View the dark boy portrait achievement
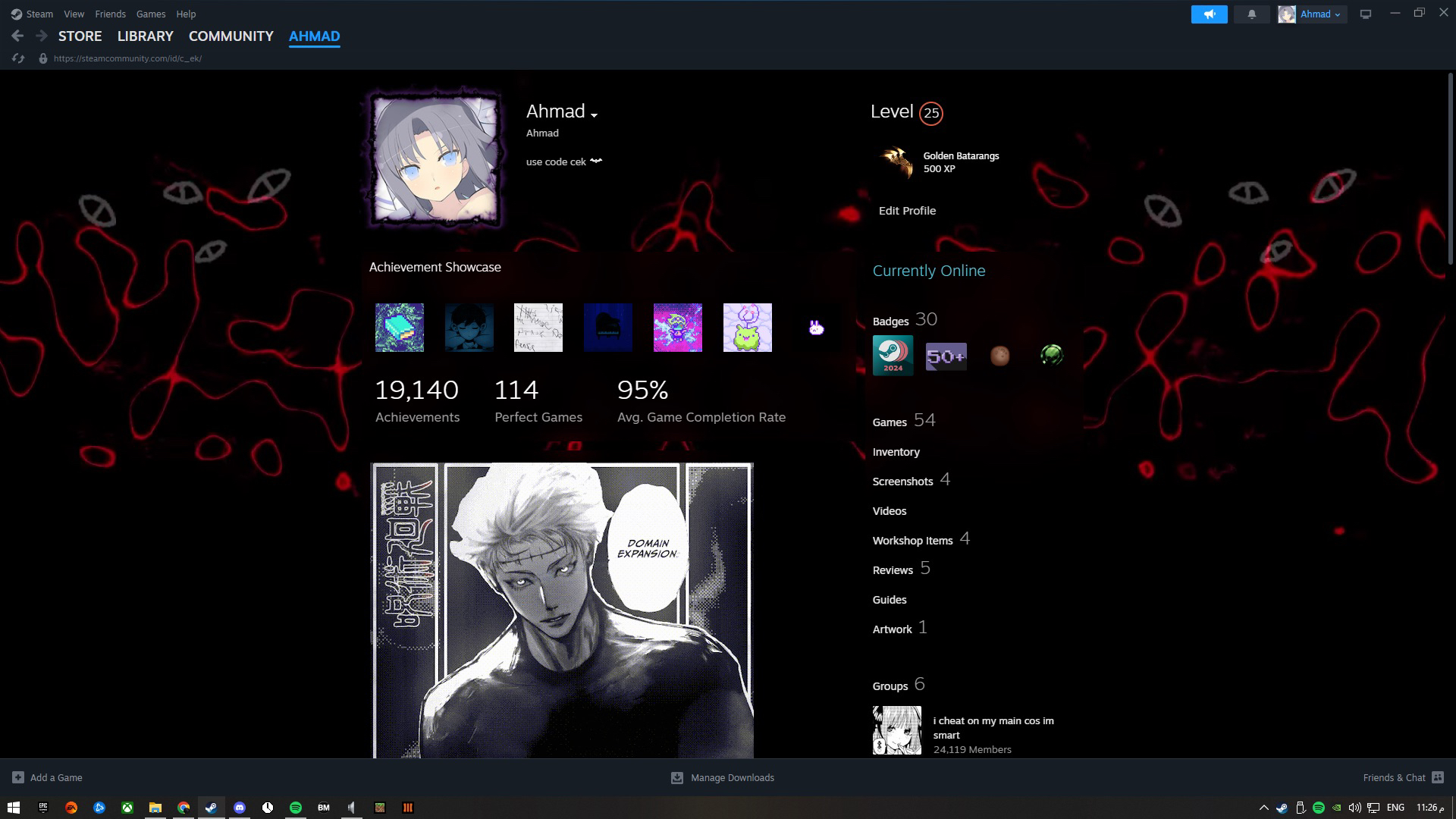Viewport: 1456px width, 819px height. pos(469,328)
